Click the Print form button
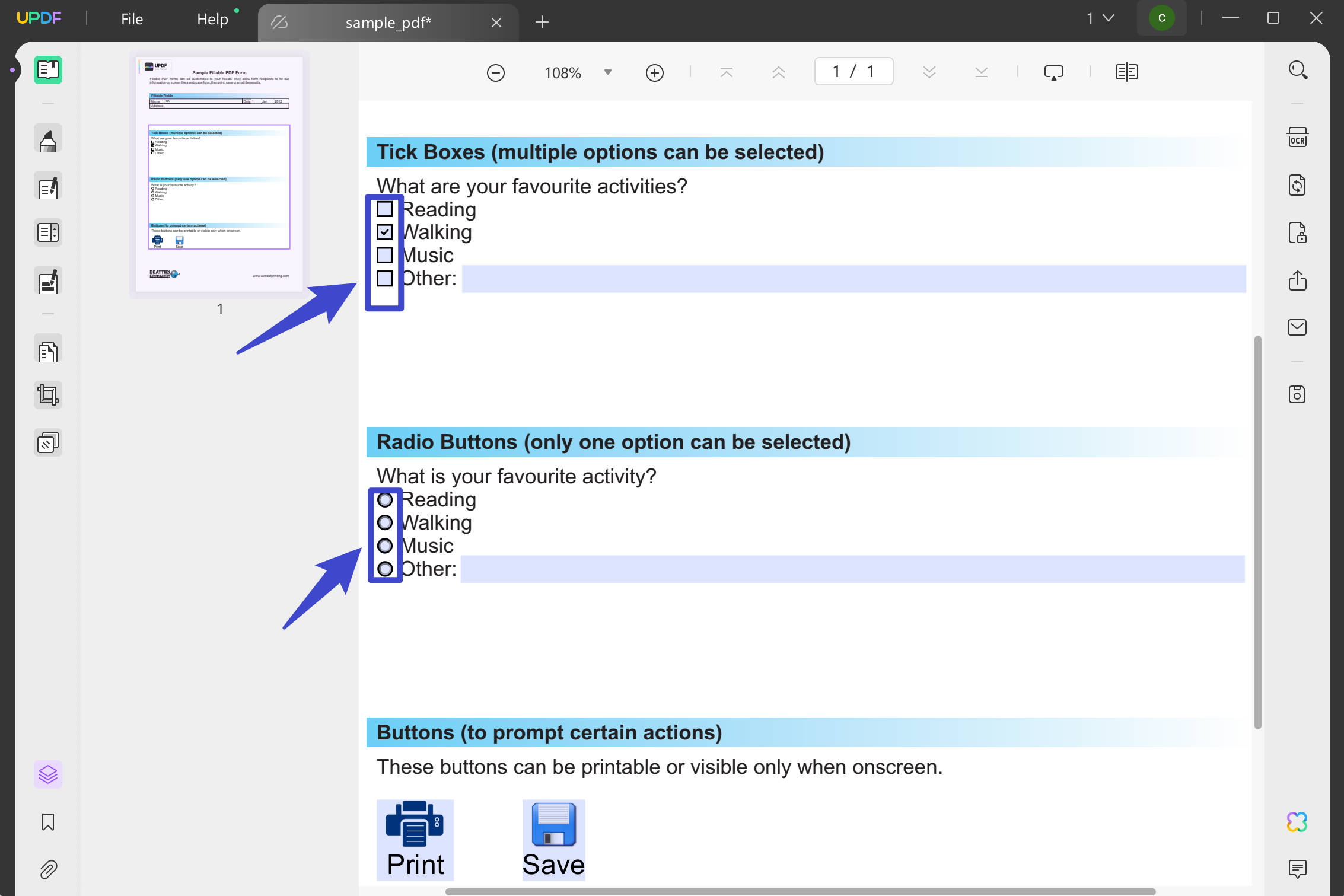The height and width of the screenshot is (896, 1344). 415,840
